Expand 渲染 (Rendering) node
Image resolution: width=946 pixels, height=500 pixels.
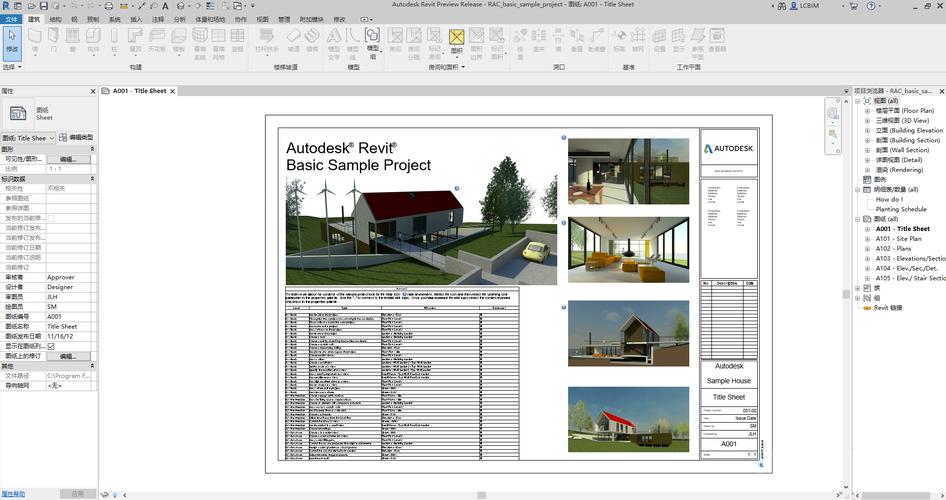click(x=867, y=170)
